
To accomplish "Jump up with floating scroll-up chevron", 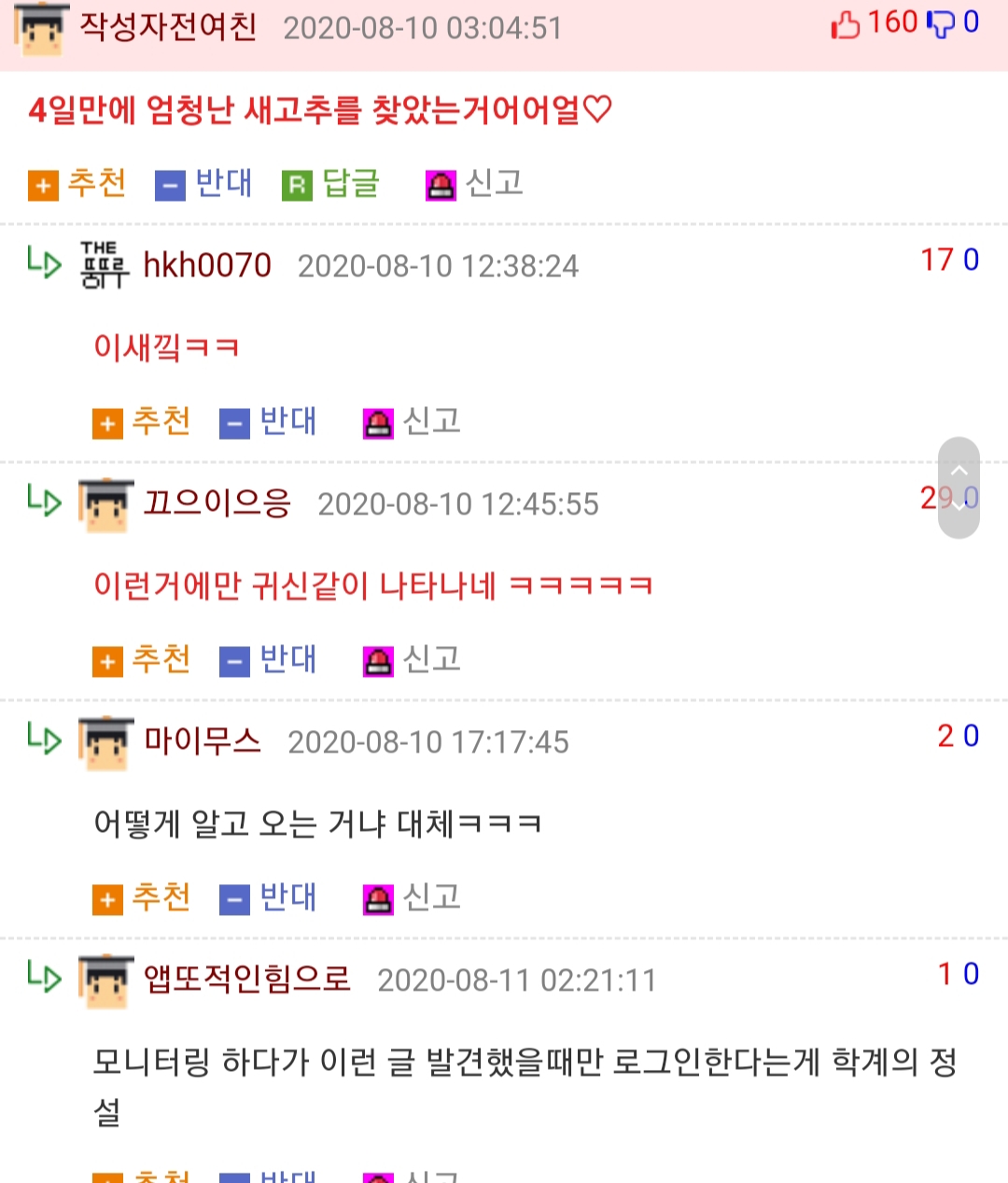I will (959, 470).
